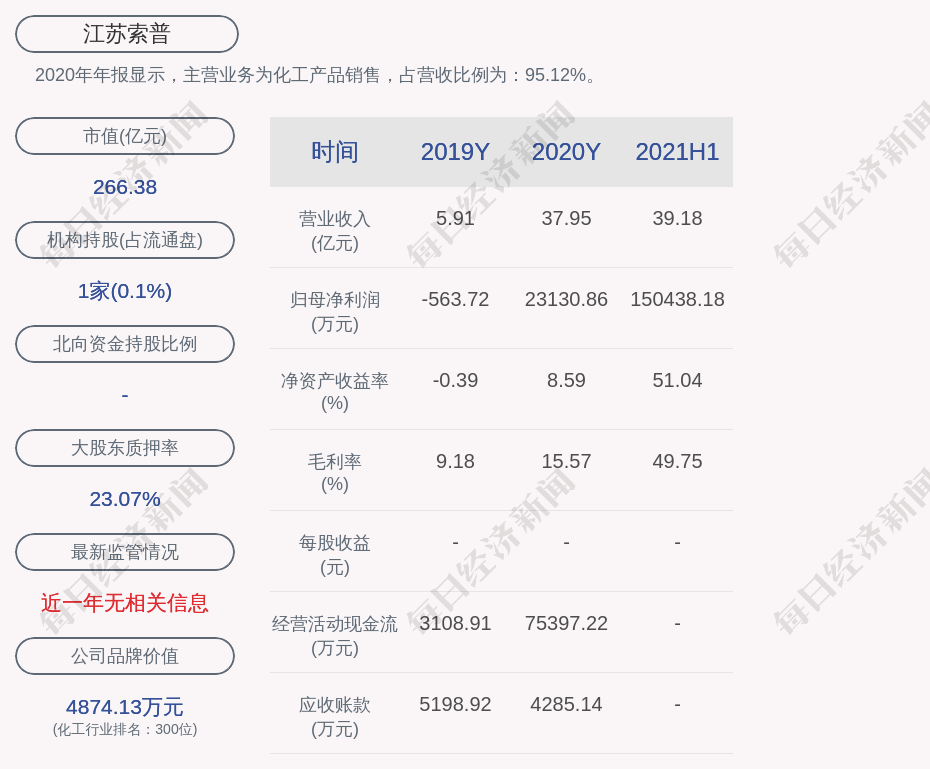Click the 应收账款(万元) row label
The image size is (930, 769).
pos(335,717)
